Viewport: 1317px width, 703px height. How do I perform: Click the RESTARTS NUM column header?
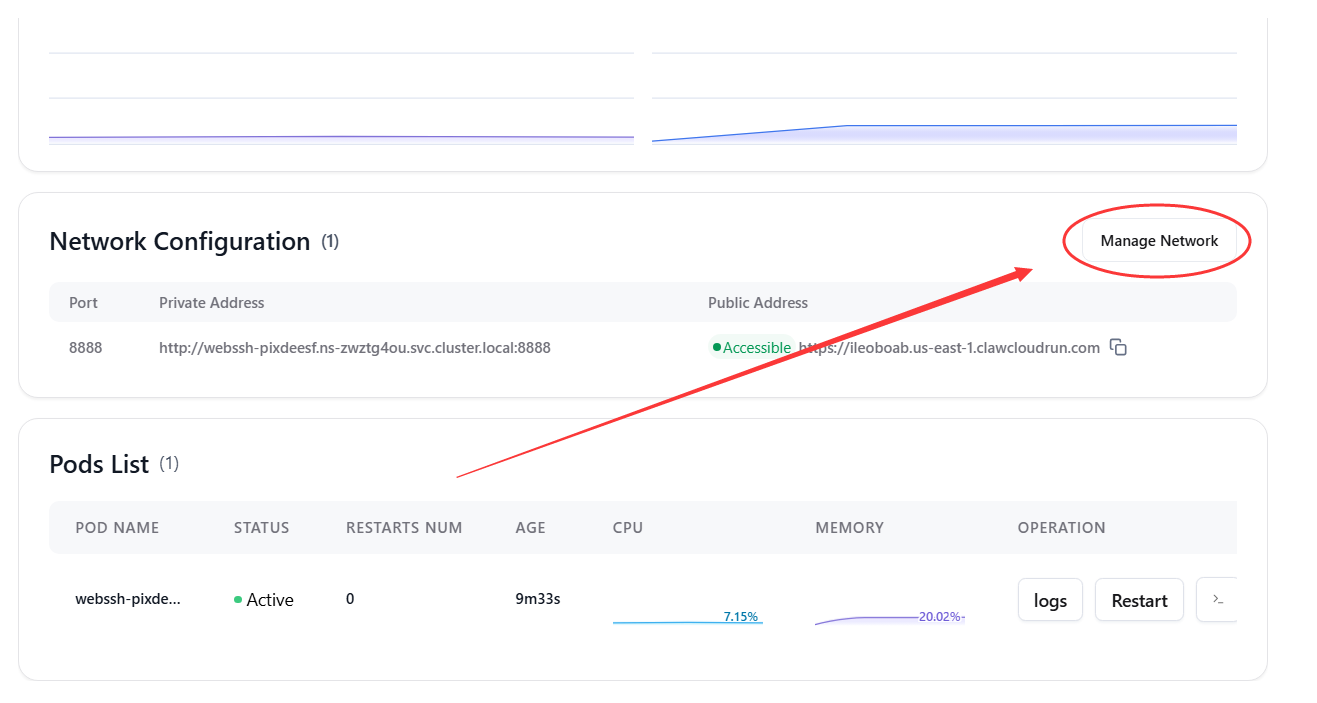tap(404, 527)
